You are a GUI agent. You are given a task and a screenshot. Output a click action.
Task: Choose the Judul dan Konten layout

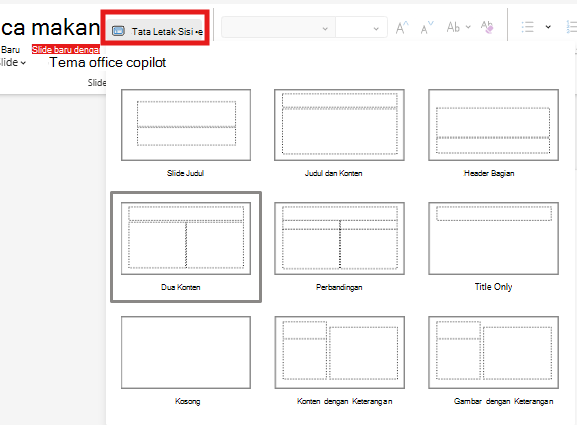coord(339,125)
